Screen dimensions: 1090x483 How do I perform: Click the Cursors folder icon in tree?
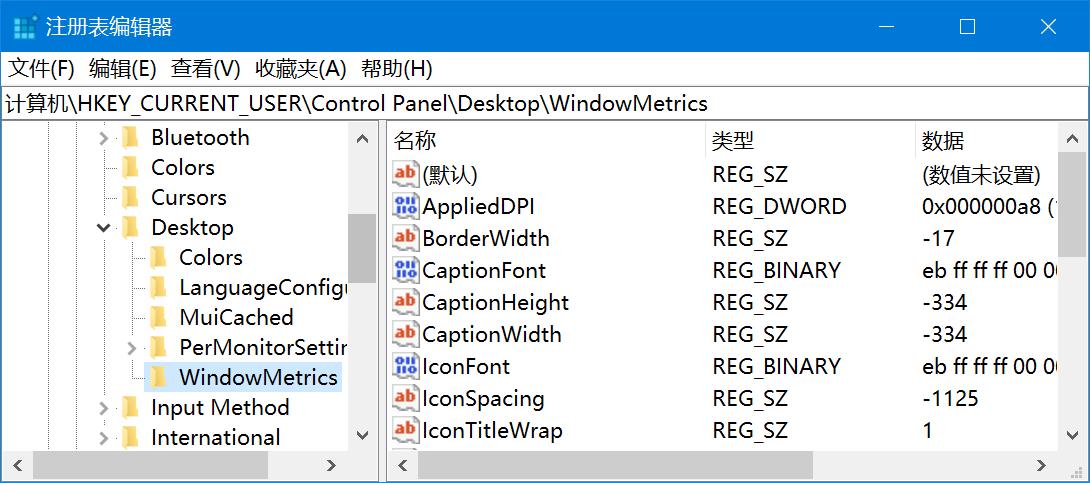tap(130, 197)
